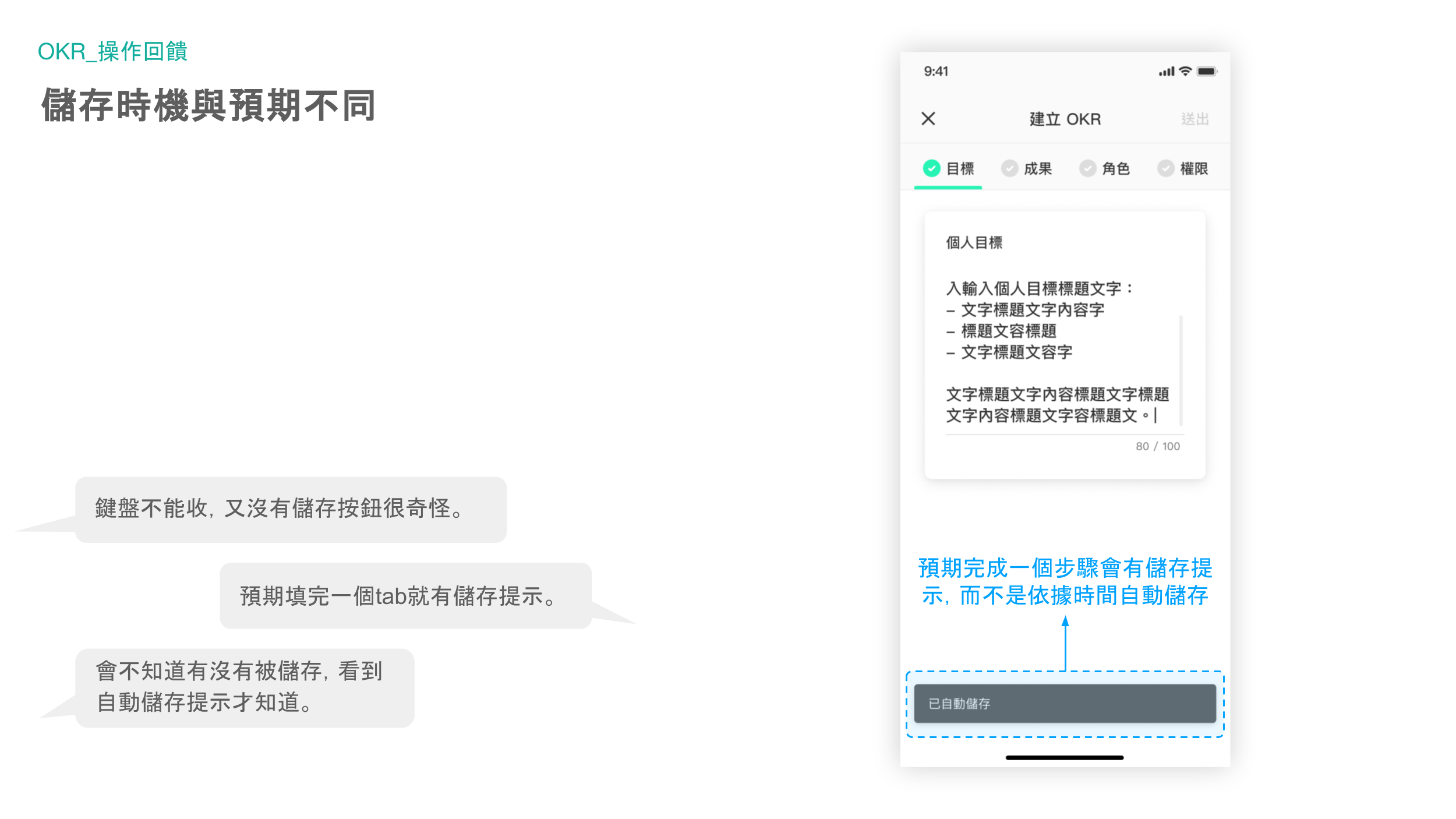The image size is (1456, 819).
Task: Click the speech bubble about 預期填完一個tab
Action: point(405,596)
